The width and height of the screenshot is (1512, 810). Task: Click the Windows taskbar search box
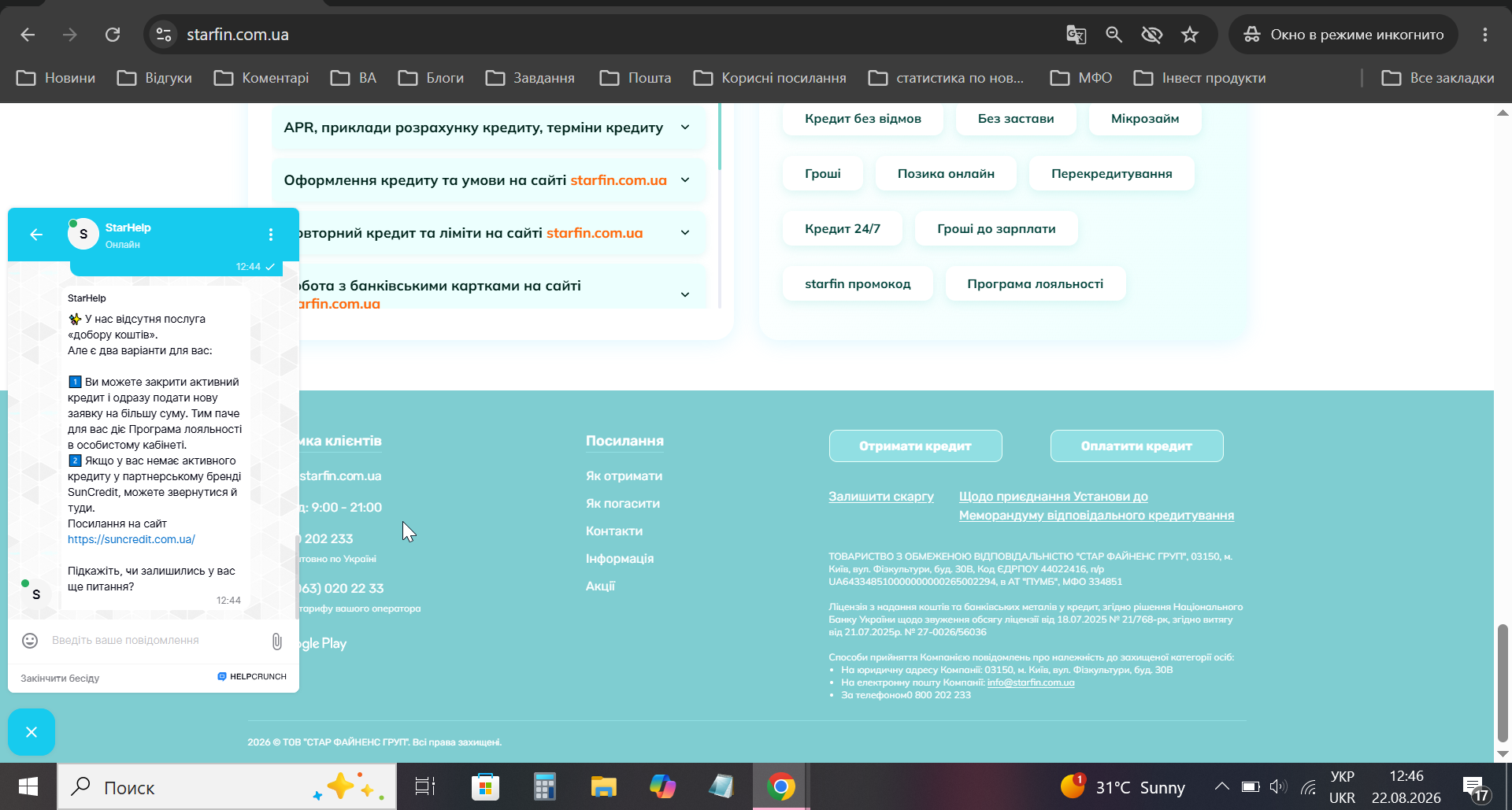pyautogui.click(x=227, y=786)
